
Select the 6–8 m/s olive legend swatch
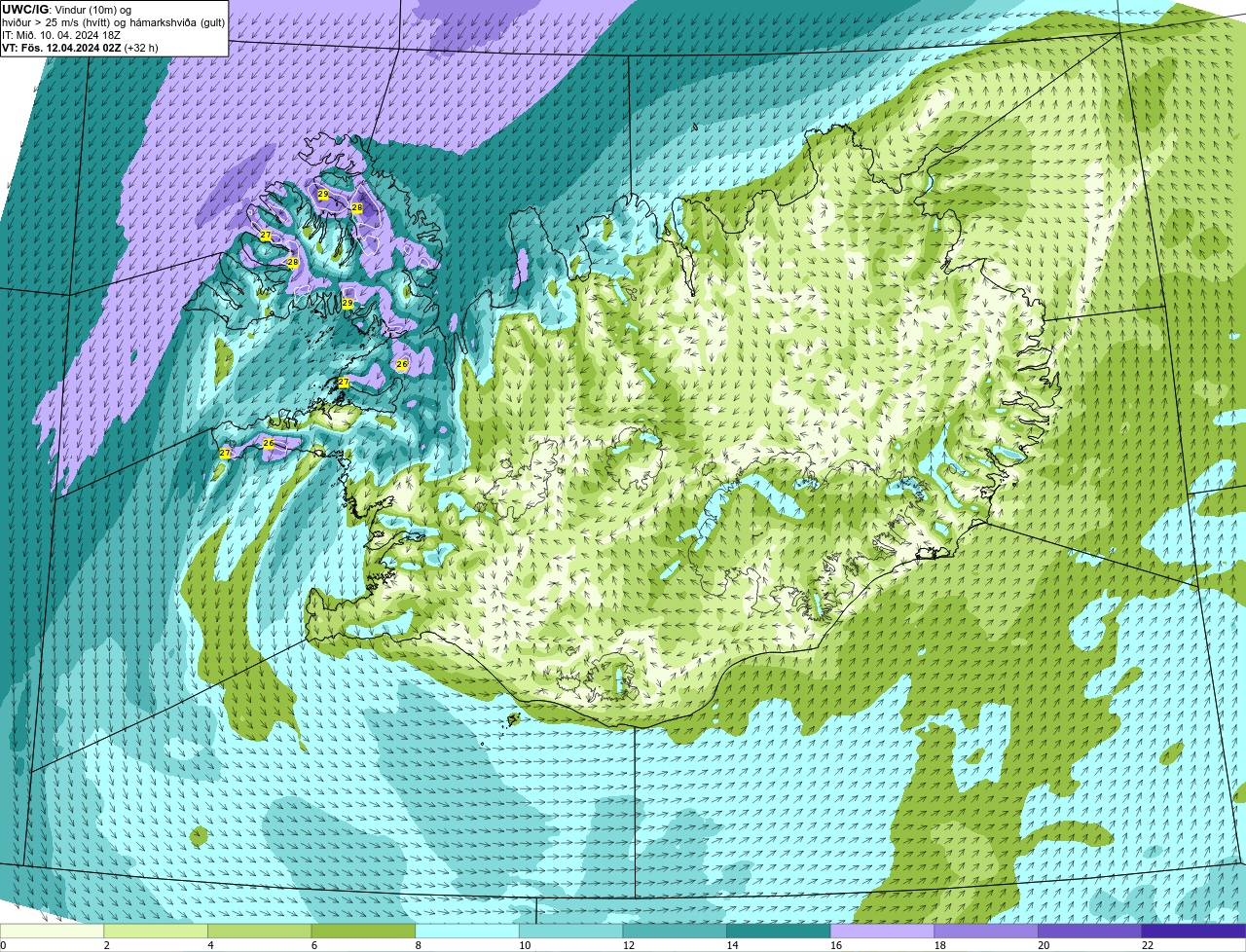point(363,931)
